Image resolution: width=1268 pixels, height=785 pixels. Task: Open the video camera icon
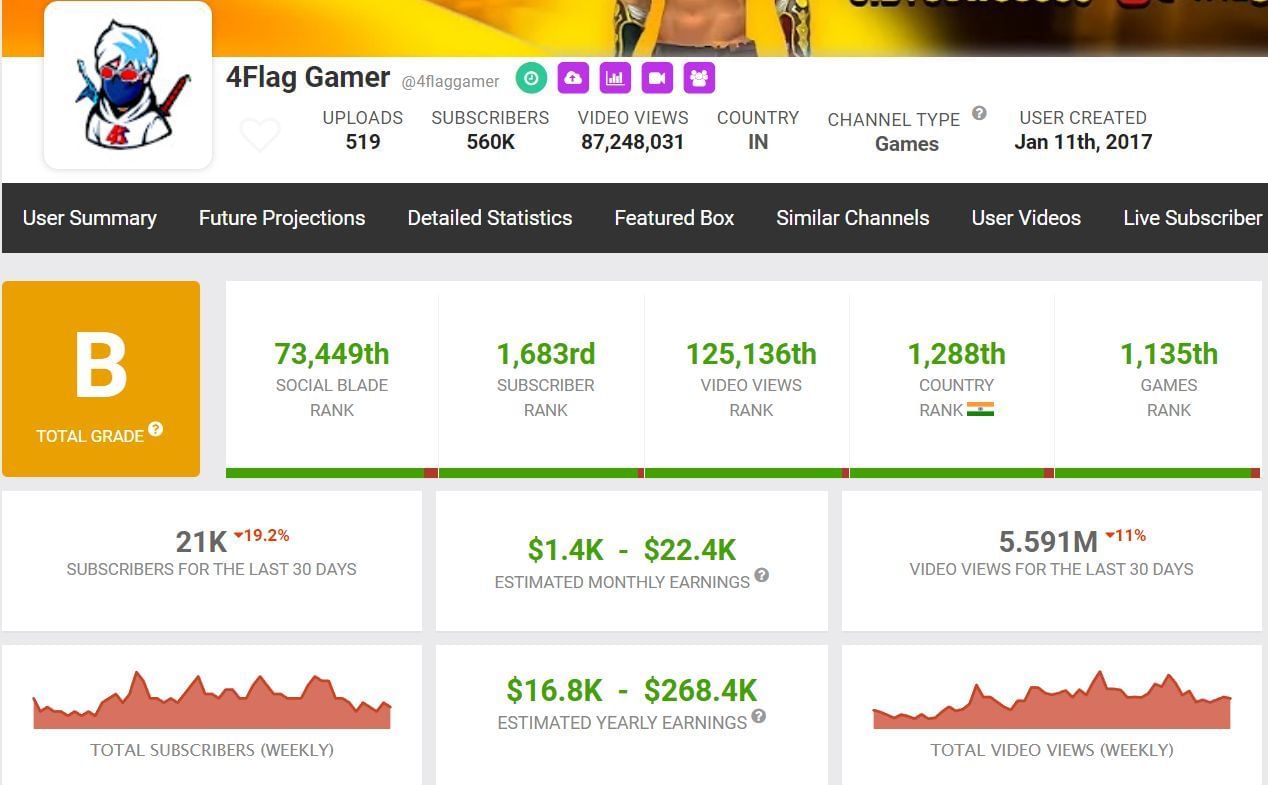coord(657,77)
